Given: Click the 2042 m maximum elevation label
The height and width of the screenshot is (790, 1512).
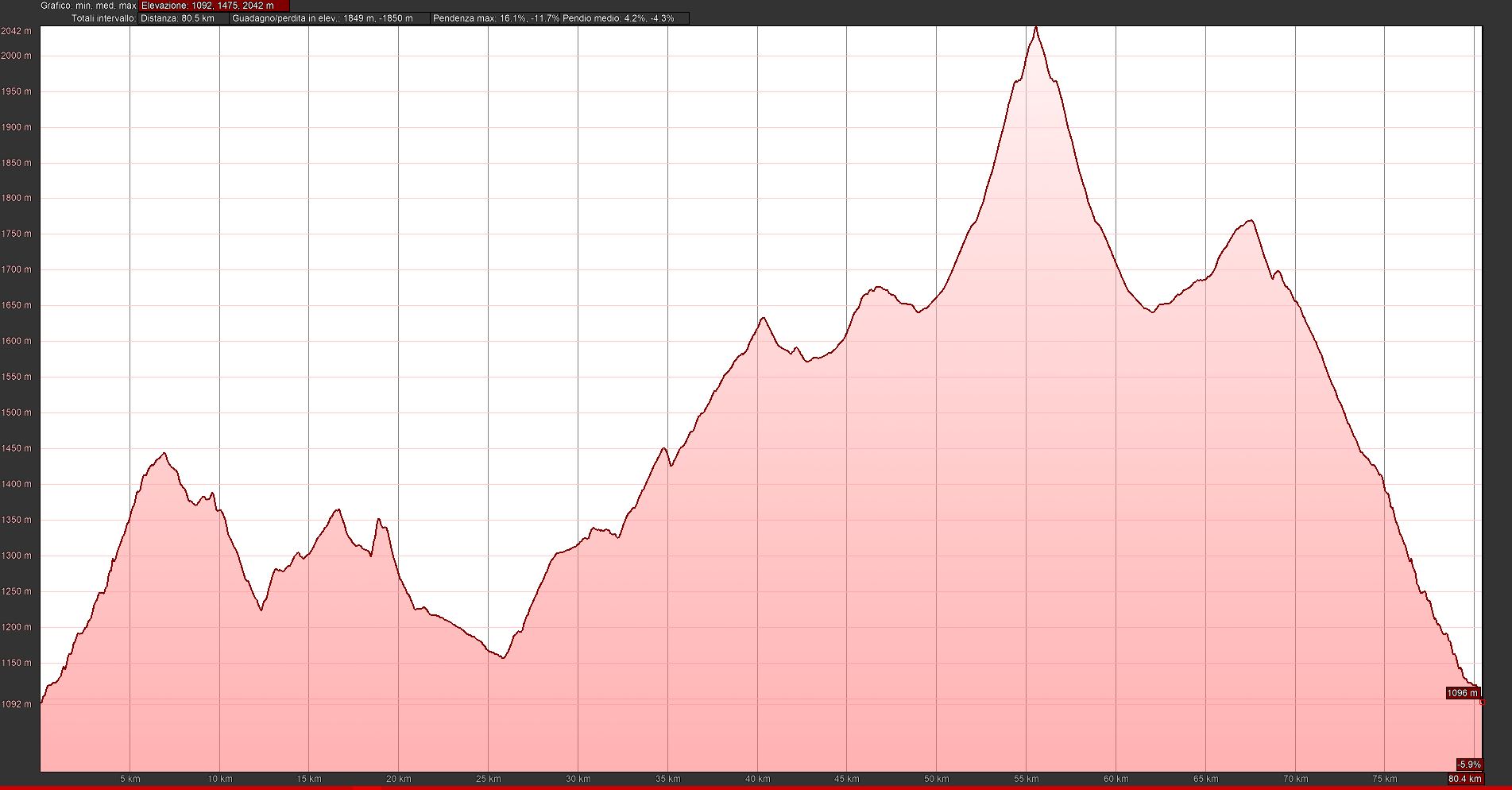Looking at the screenshot, I should point(17,31).
